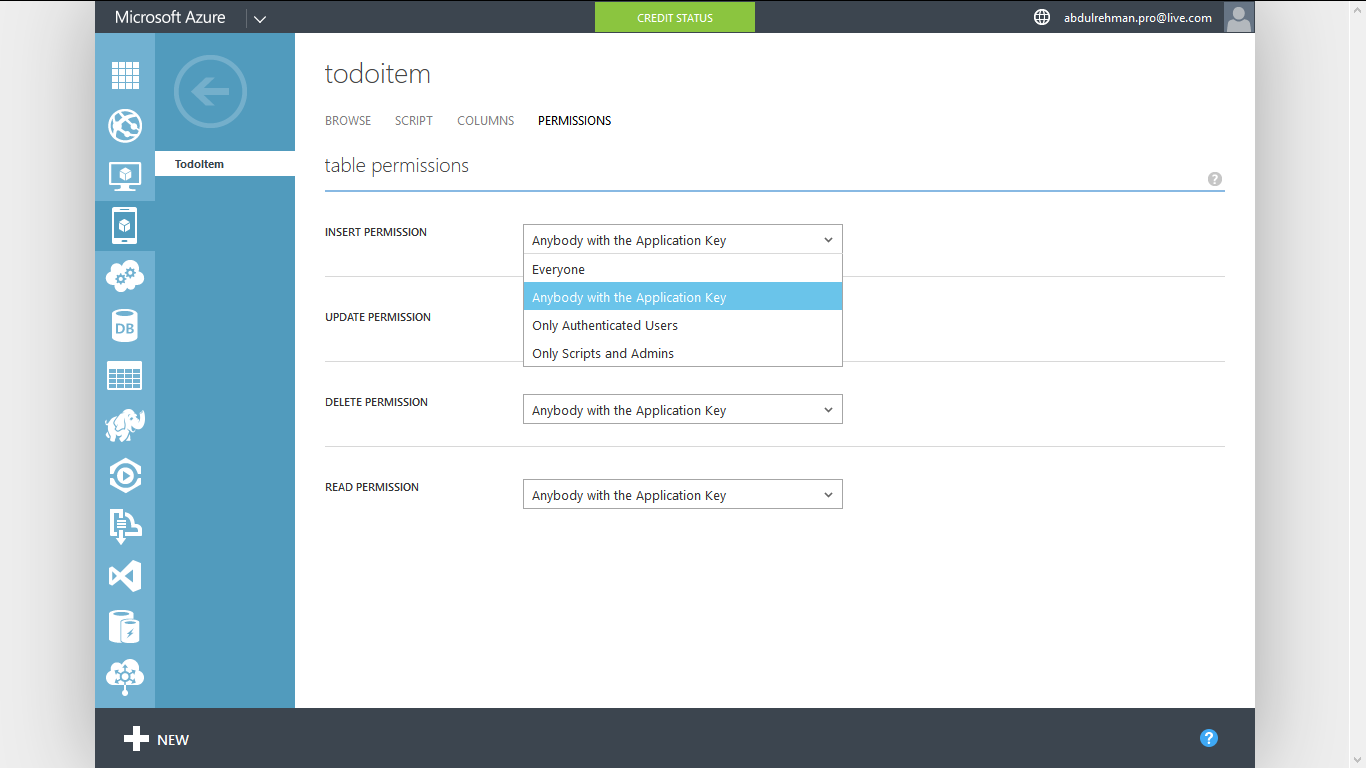Expand the chevron menu beside Microsoft Azure
This screenshot has width=1366, height=768.
260,18
